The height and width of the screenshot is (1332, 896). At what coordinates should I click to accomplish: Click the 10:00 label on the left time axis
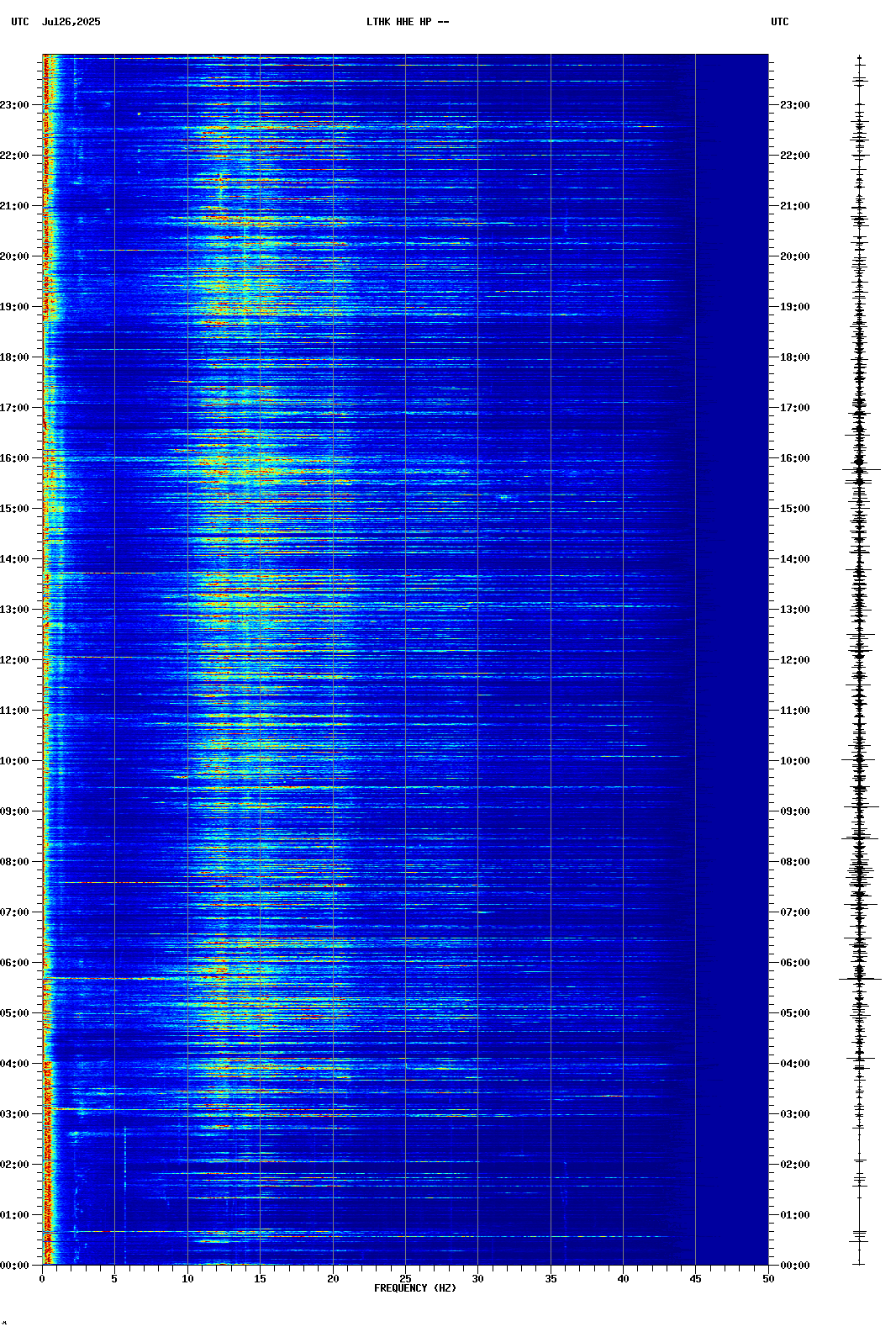pyautogui.click(x=14, y=761)
